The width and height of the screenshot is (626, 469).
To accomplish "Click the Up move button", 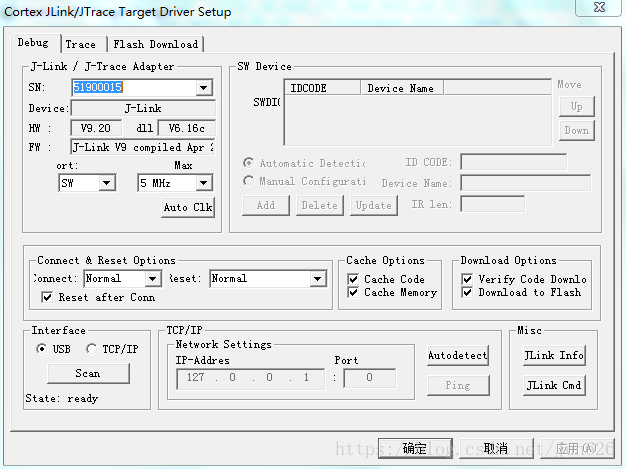I will (x=576, y=107).
